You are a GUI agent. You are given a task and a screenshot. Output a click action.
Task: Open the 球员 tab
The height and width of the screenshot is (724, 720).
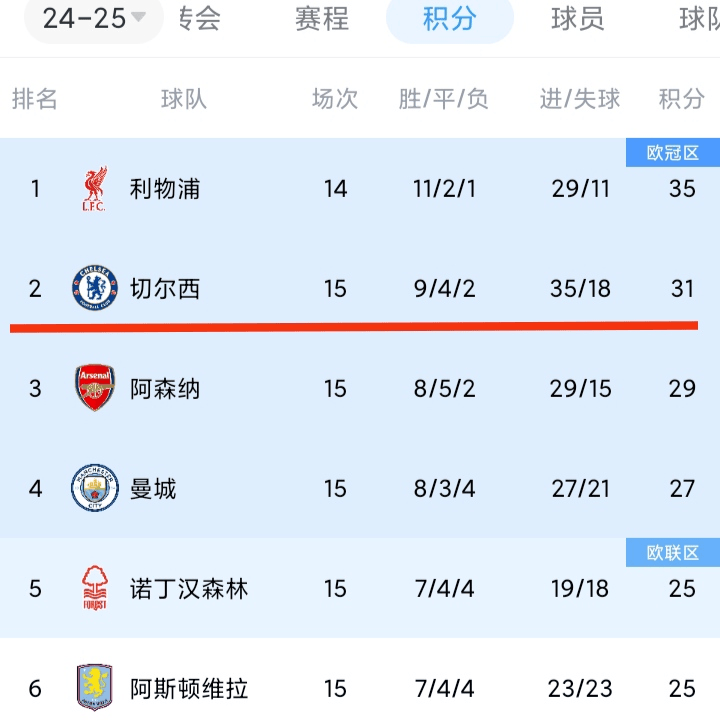577,19
